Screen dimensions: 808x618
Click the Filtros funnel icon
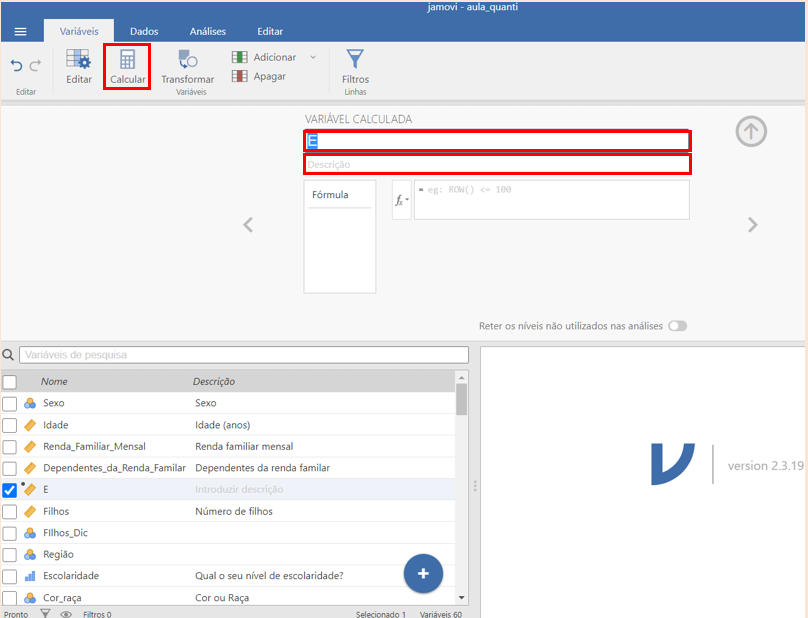pyautogui.click(x=355, y=59)
